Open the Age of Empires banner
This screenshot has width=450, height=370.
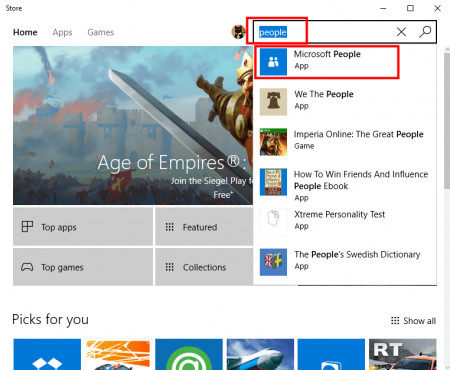[133, 125]
